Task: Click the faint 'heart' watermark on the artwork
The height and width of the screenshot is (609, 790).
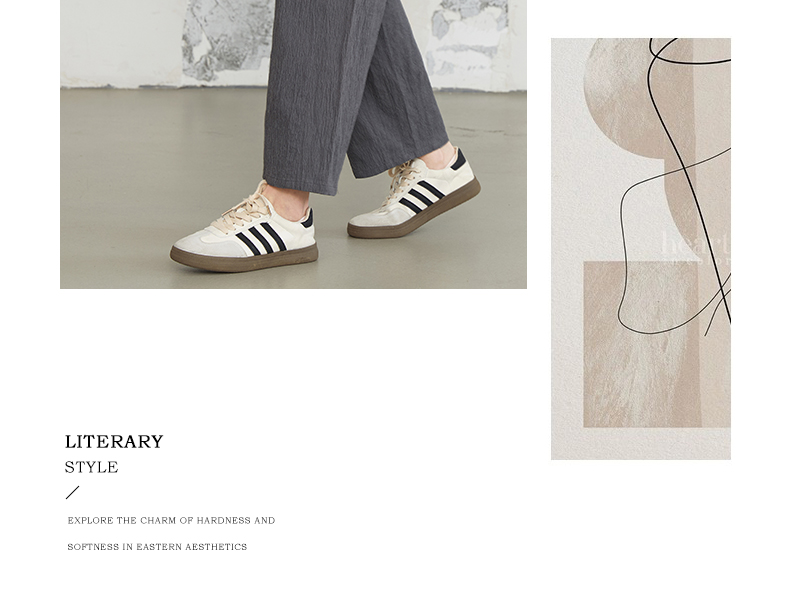Action: [x=695, y=243]
